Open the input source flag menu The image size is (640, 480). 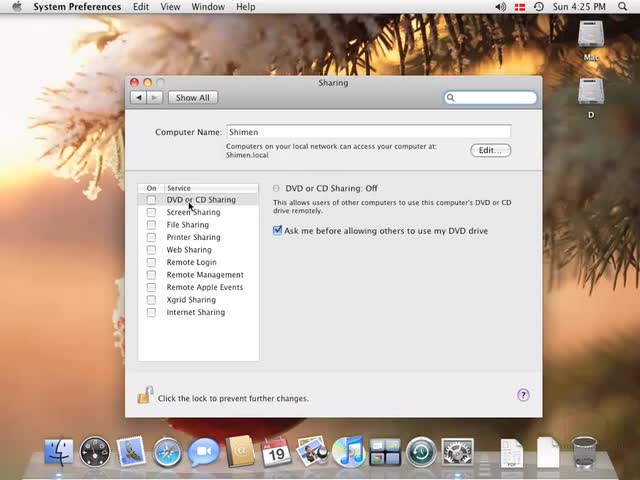[x=520, y=7]
